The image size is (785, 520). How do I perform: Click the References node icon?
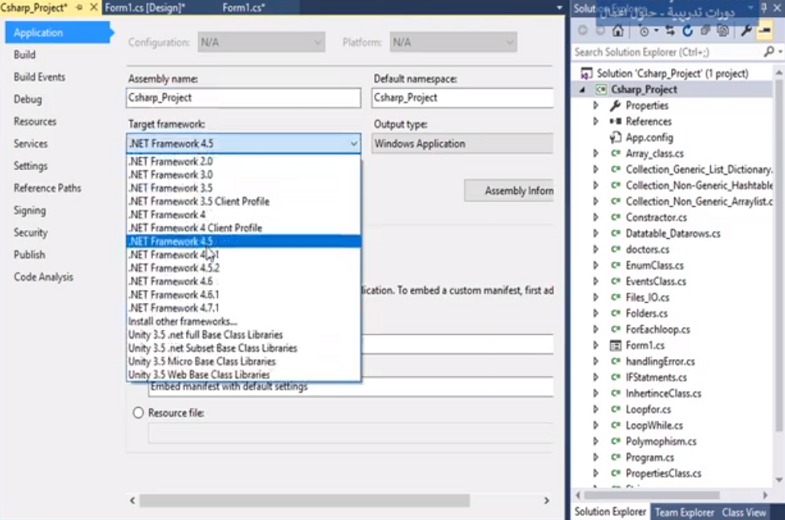615,122
